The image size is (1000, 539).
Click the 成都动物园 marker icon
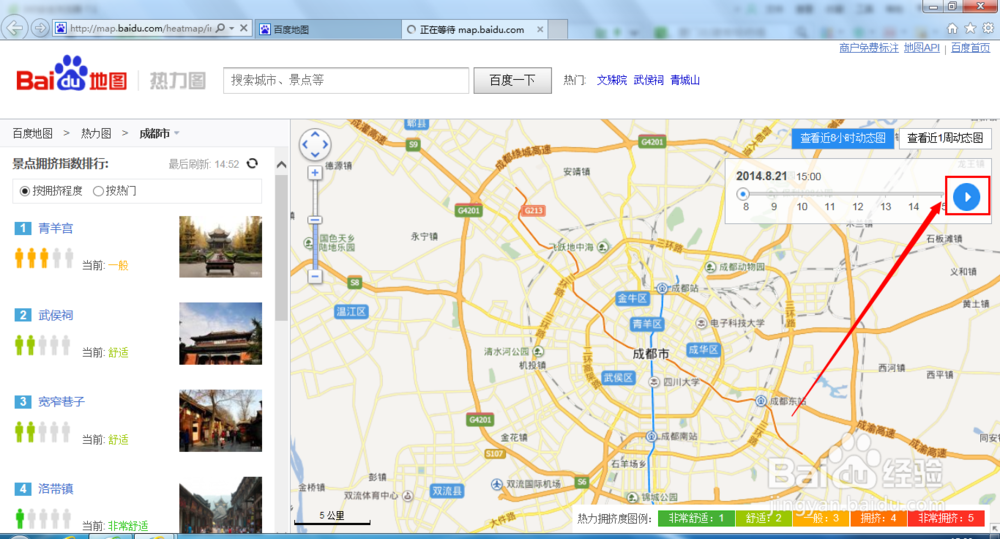coord(710,267)
